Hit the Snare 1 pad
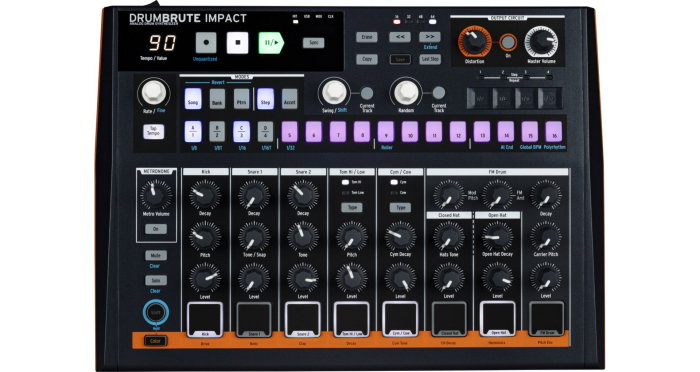Viewport: 700px width, 372px height. point(254,319)
